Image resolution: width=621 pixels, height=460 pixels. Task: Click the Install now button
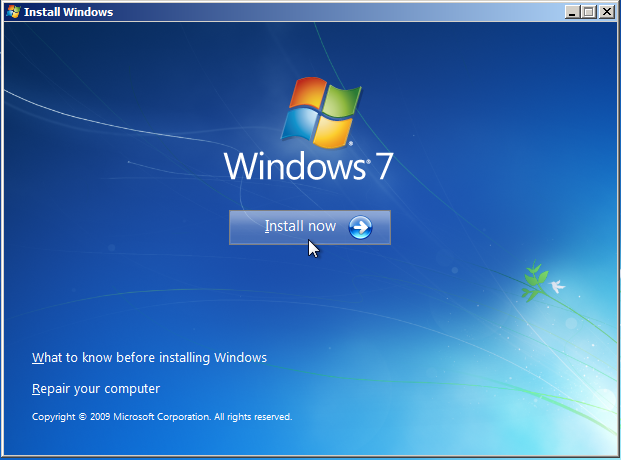coord(310,227)
